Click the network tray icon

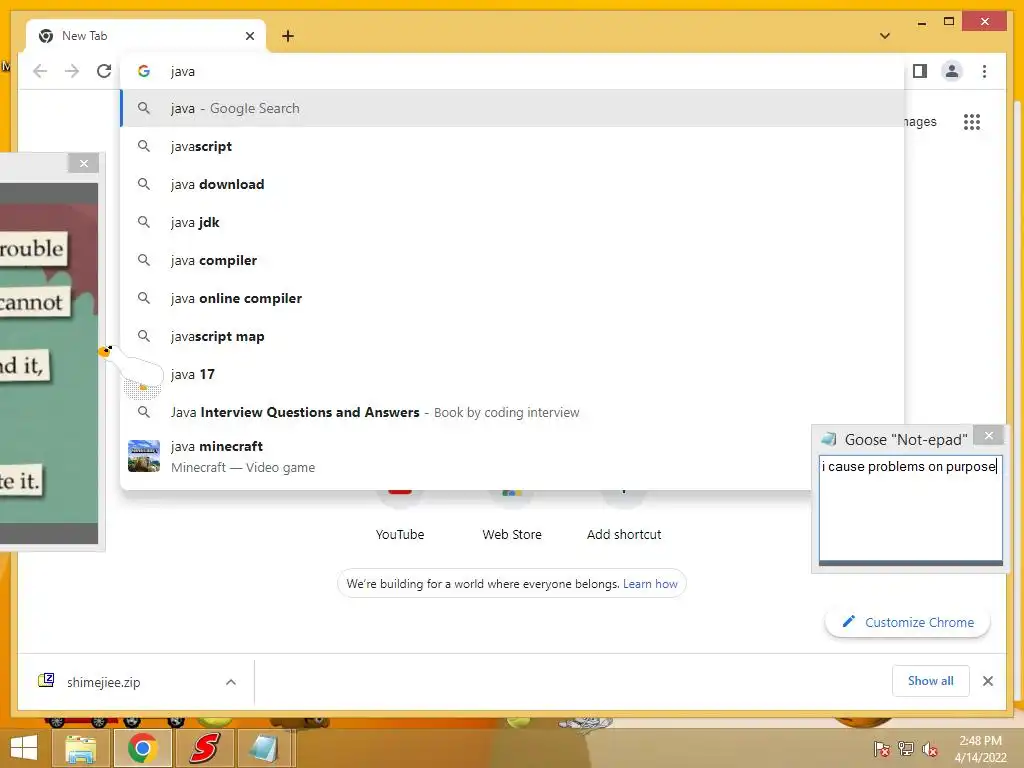905,749
